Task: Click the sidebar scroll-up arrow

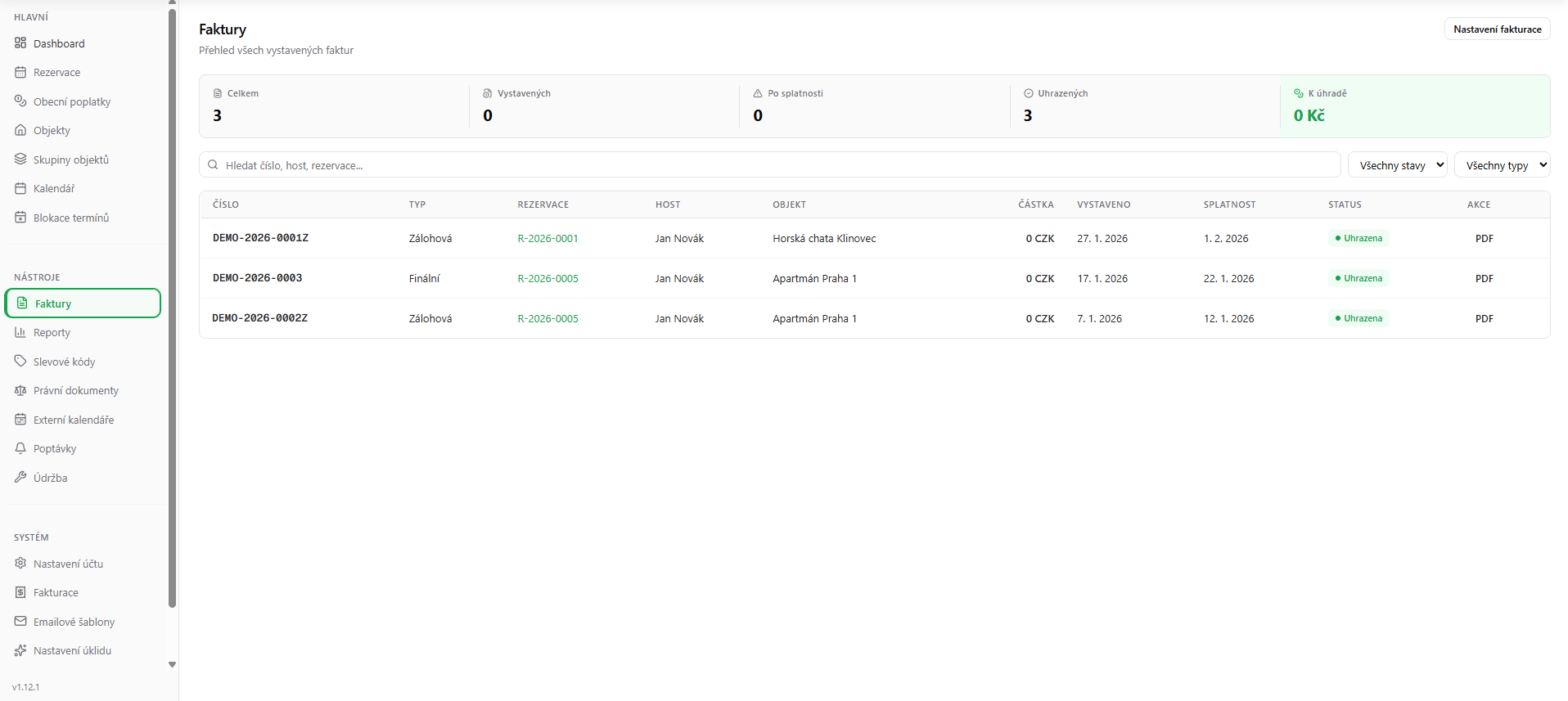Action: tap(172, 2)
